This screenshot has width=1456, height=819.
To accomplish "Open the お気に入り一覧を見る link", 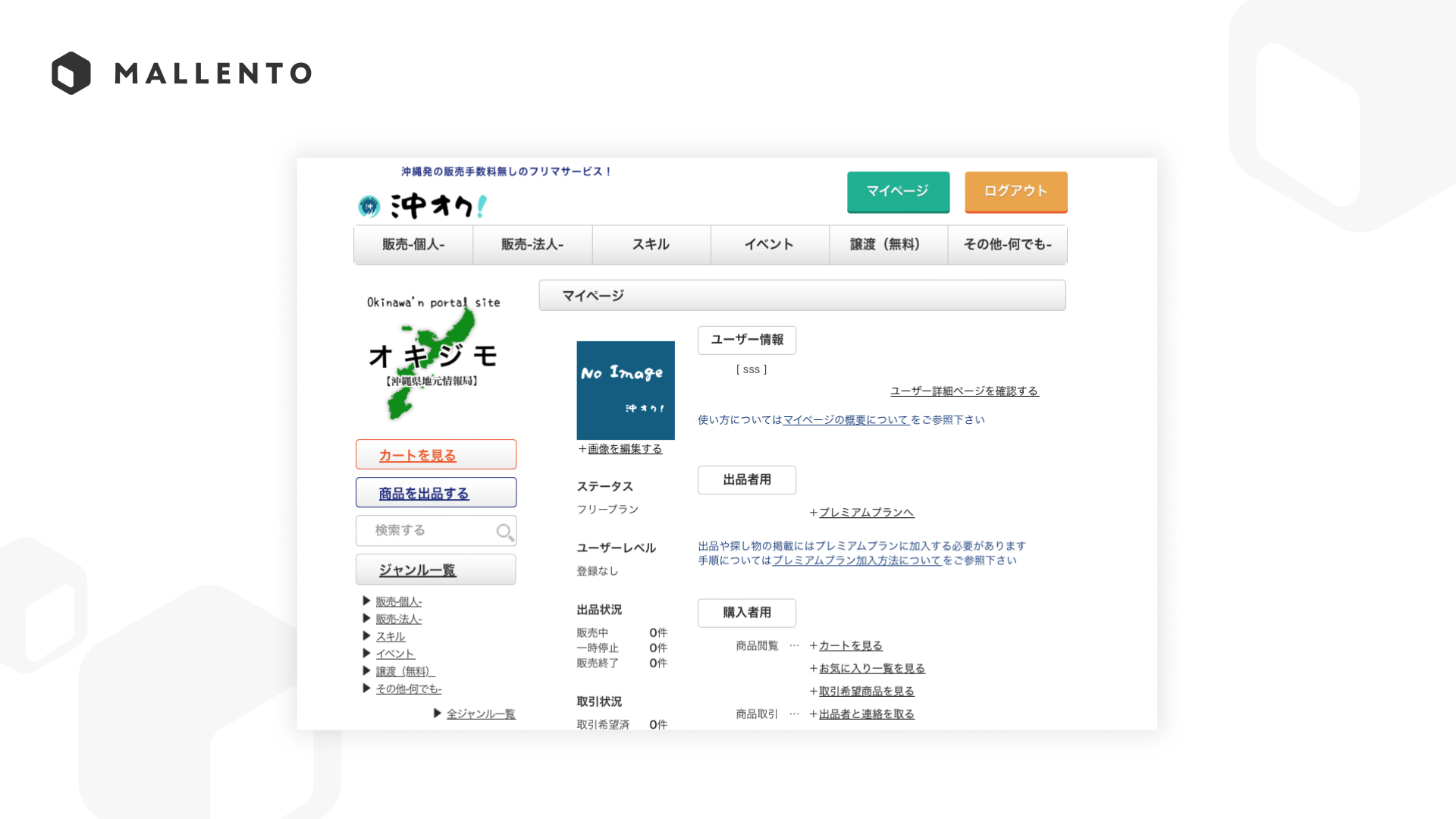I will click(871, 669).
